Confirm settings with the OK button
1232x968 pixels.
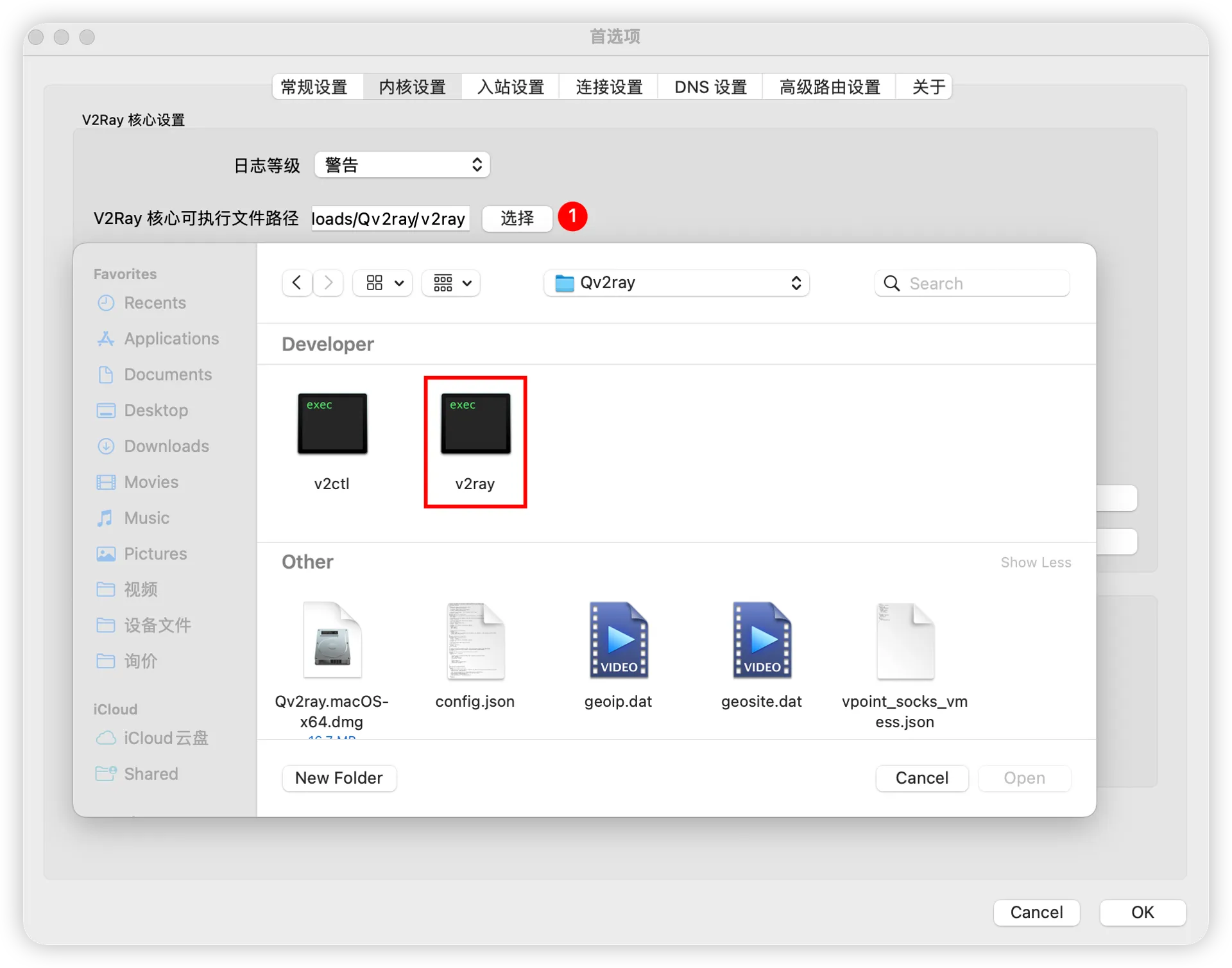coord(1142,912)
